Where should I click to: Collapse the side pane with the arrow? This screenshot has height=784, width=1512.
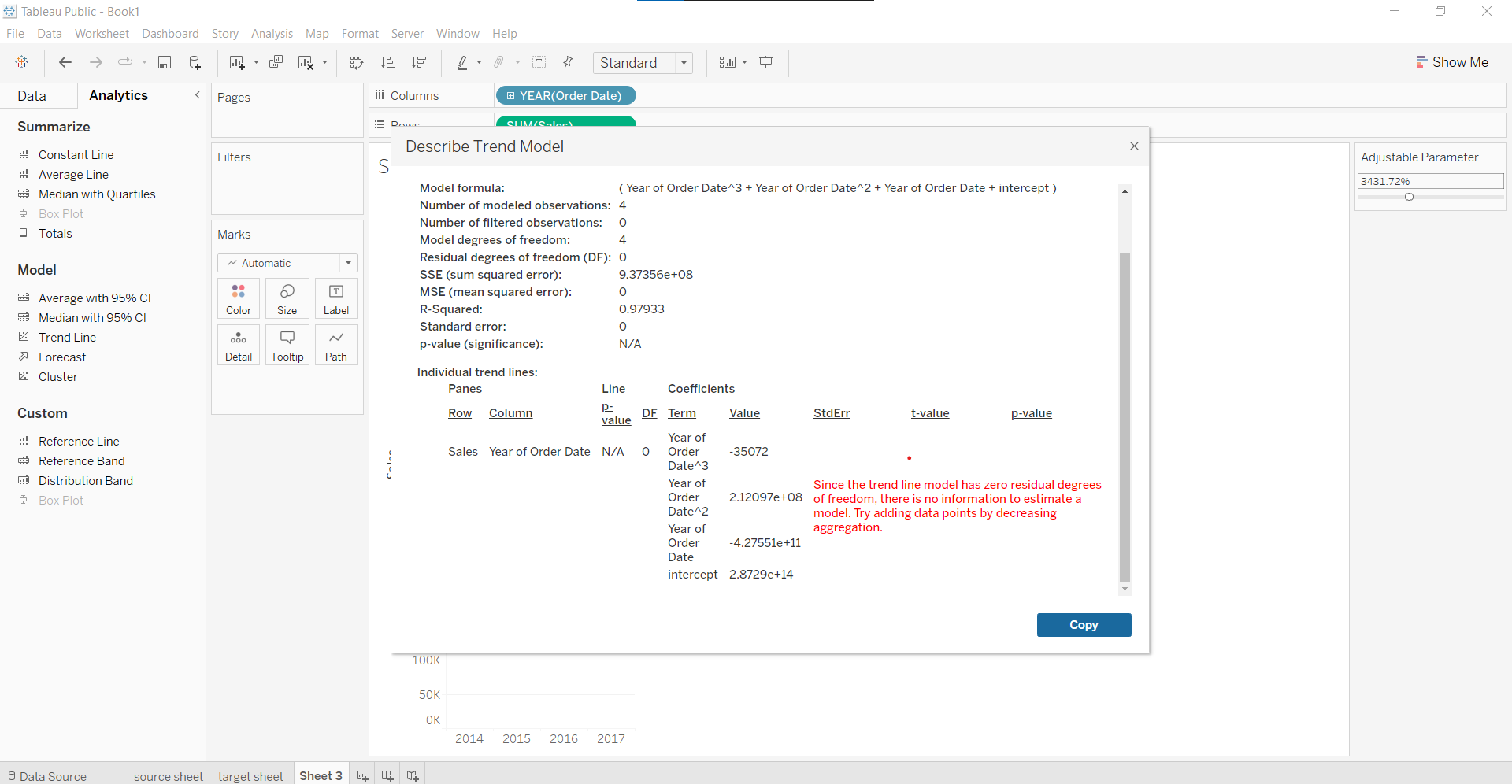click(197, 95)
